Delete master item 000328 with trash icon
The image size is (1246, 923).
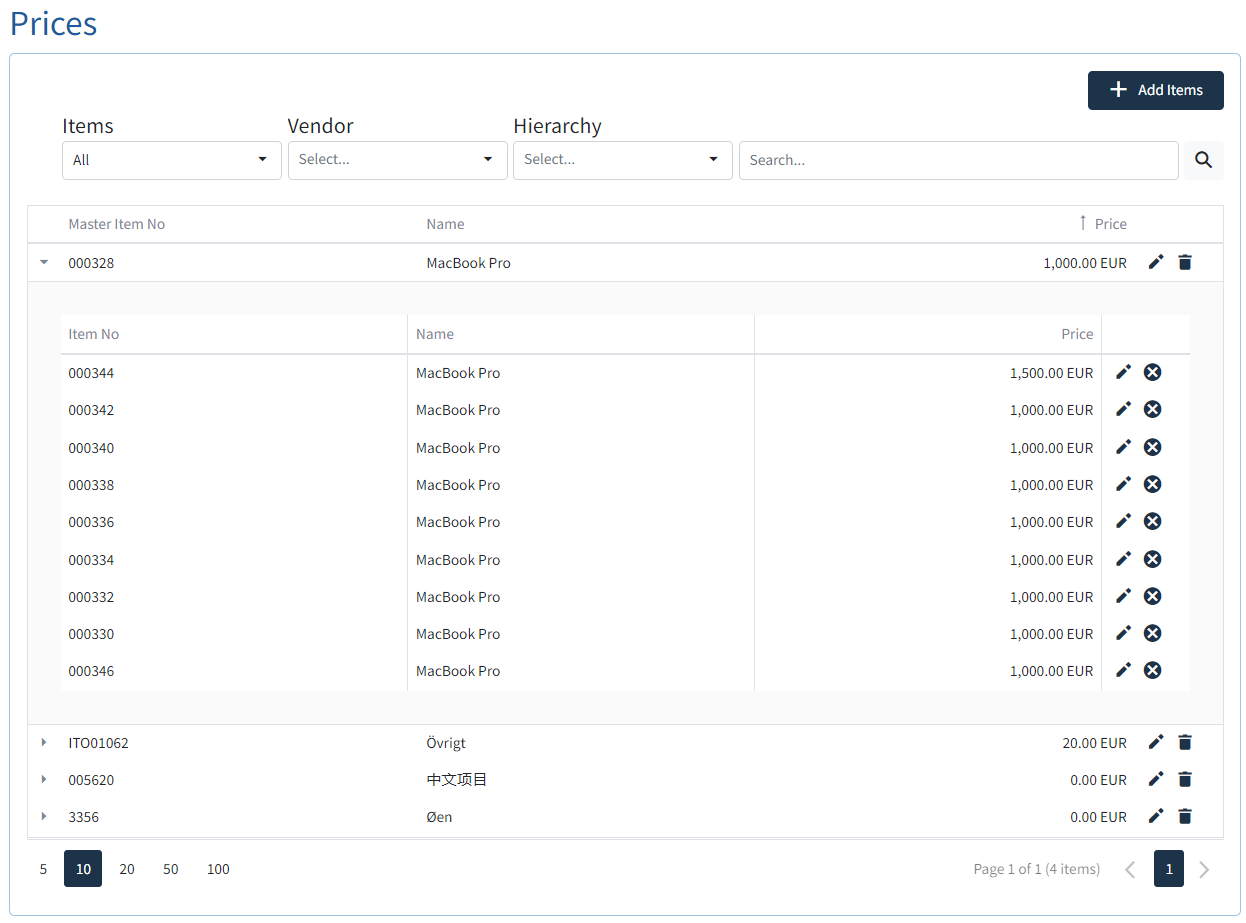pyautogui.click(x=1185, y=262)
